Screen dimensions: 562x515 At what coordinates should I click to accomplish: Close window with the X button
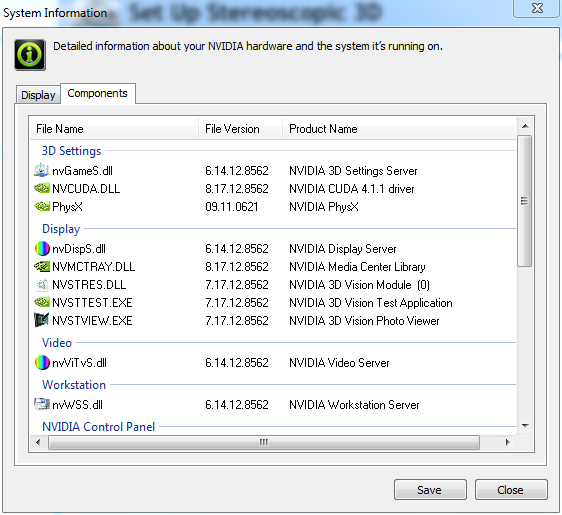point(537,8)
